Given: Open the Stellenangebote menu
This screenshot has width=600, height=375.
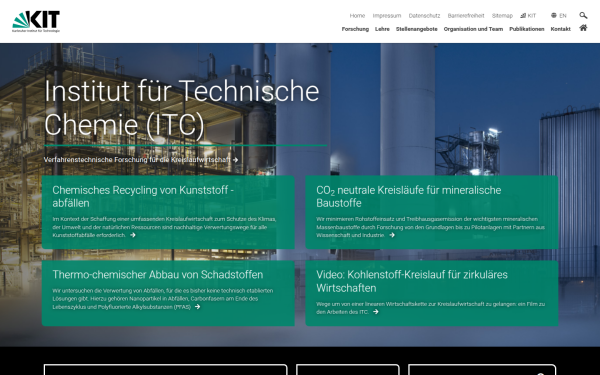Looking at the screenshot, I should coord(416,29).
